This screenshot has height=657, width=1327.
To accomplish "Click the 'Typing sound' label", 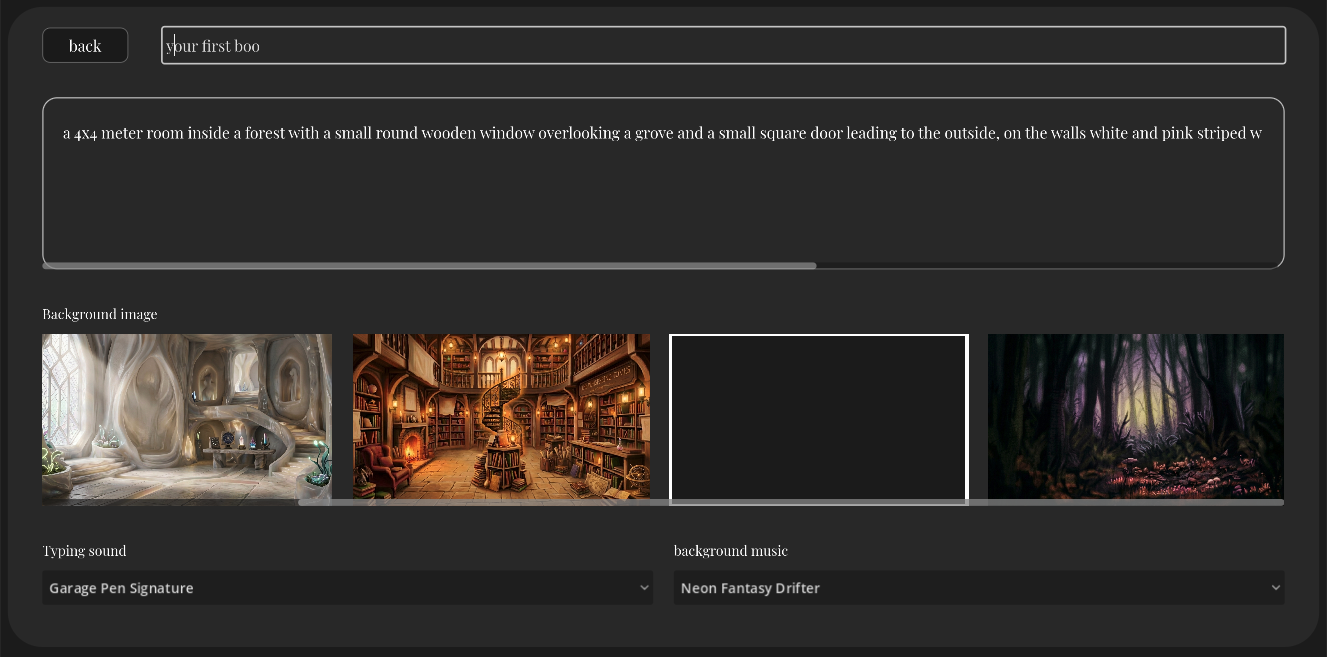I will tap(84, 551).
